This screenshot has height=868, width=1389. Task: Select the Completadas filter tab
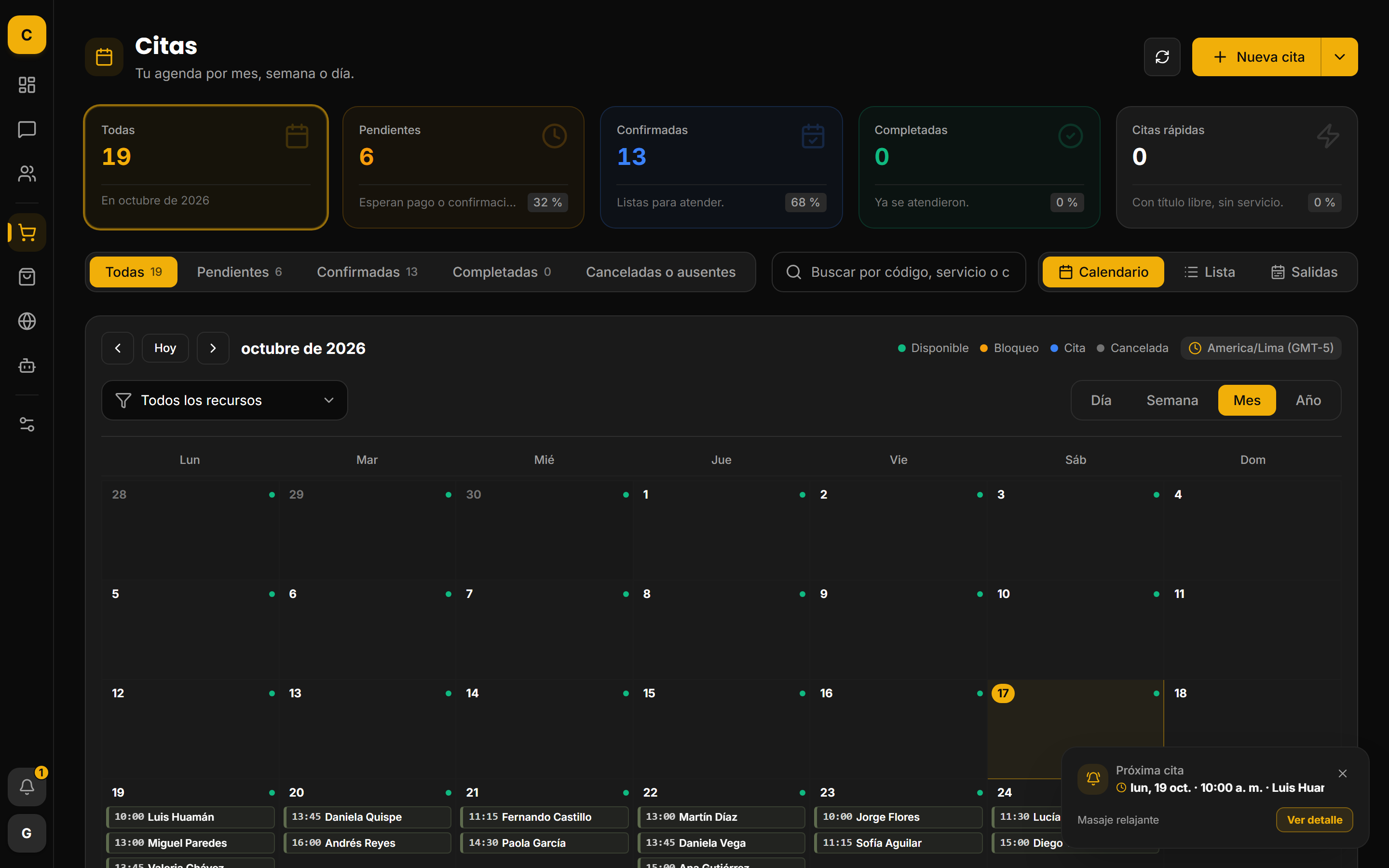tap(502, 272)
